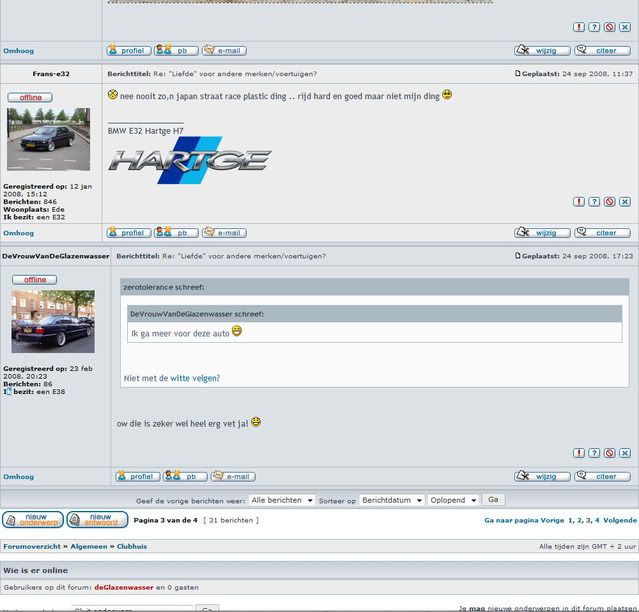Screen dimensions: 639x612
Task: Click the X delete icon in topmost post
Action: (625, 27)
